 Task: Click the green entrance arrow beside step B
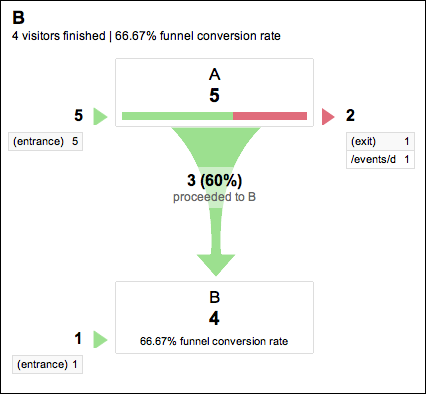(x=100, y=339)
